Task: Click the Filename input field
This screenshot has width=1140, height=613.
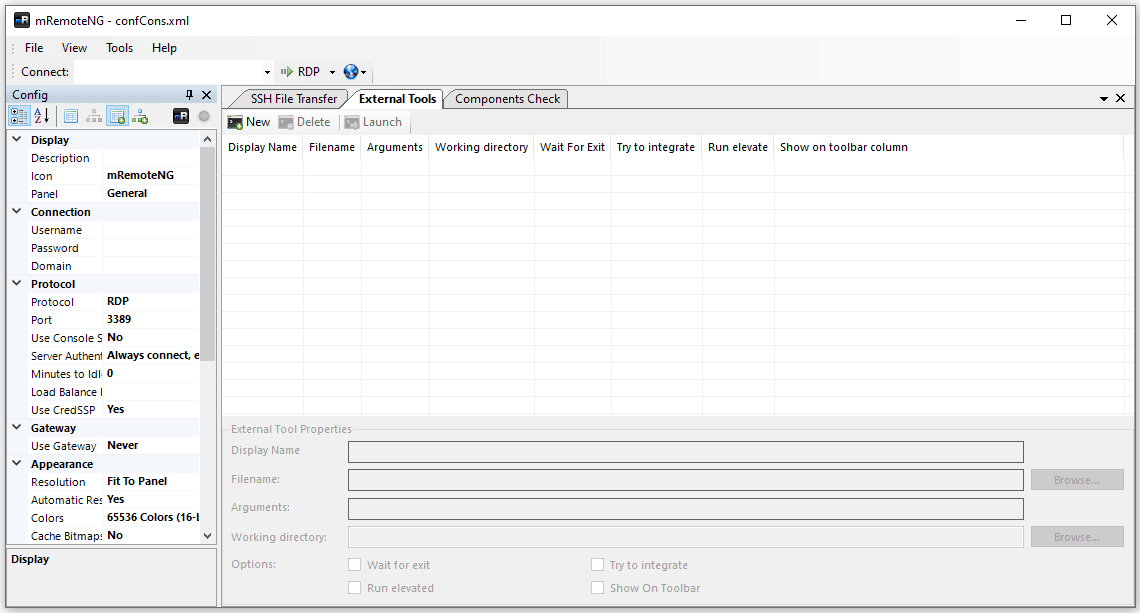Action: tap(686, 480)
